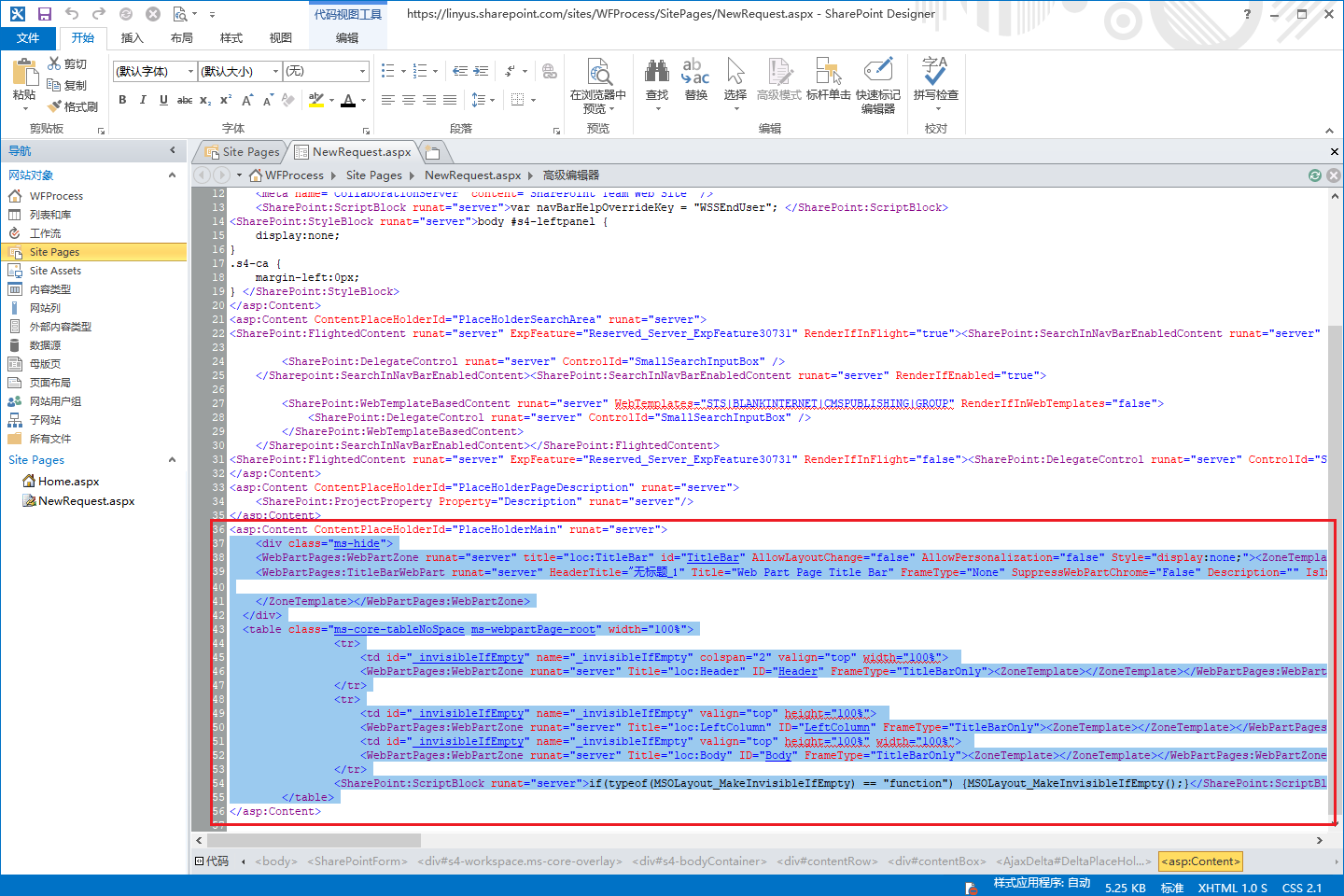This screenshot has width=1344, height=896.
Task: Open the font family (默认字体) dropdown
Action: 190,71
